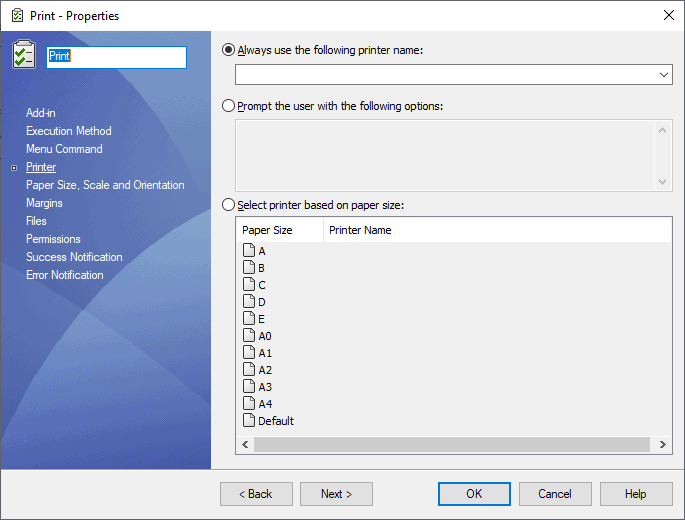The width and height of the screenshot is (685, 520).
Task: Click the task name field containing 'Print'
Action: coord(117,57)
